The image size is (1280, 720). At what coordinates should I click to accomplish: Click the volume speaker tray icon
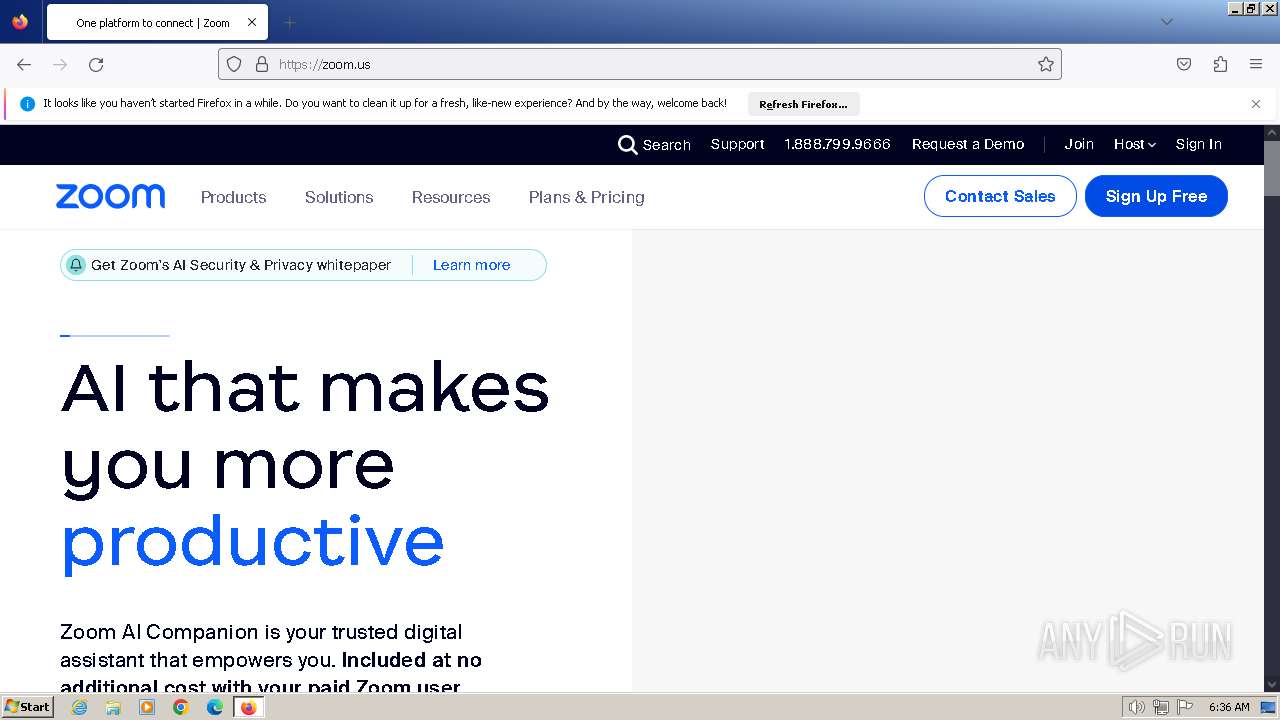coord(1137,707)
